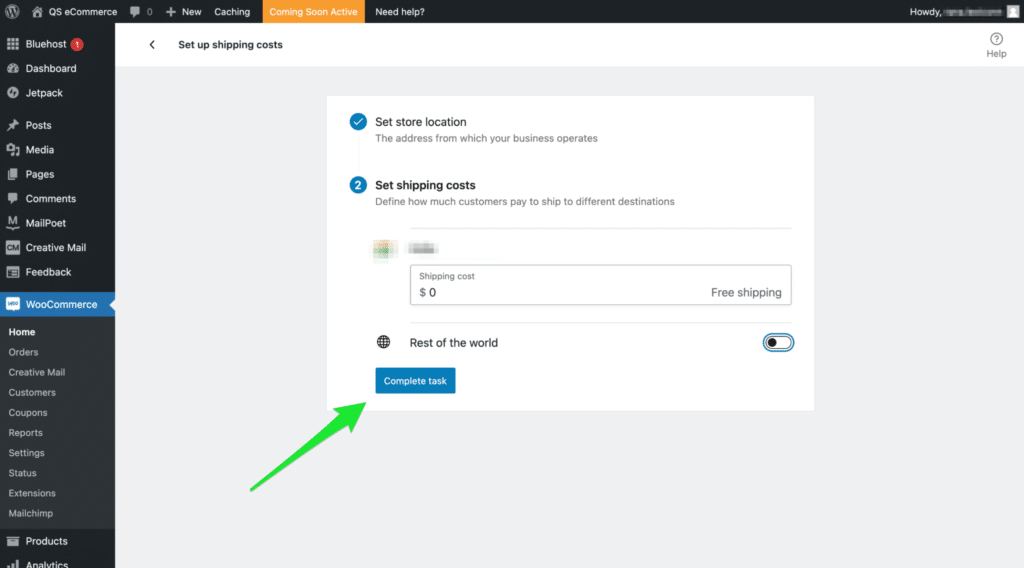Enable the Rest of the world toggle
Screen dimensions: 1024x568
pyautogui.click(x=778, y=343)
